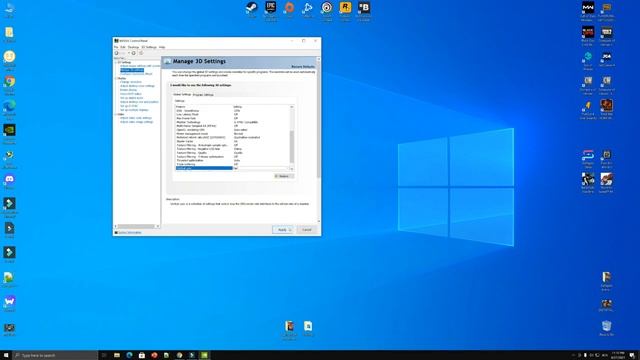Click the Restore Defaults link
640x360 pixels.
pyautogui.click(x=303, y=67)
